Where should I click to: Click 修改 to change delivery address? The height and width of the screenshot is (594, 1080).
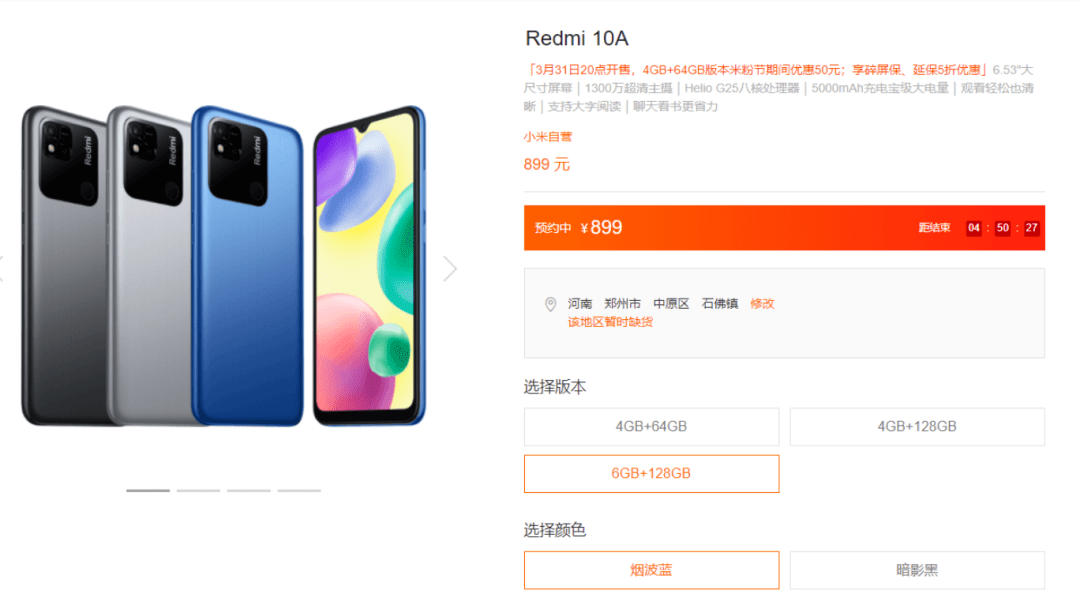[x=762, y=303]
